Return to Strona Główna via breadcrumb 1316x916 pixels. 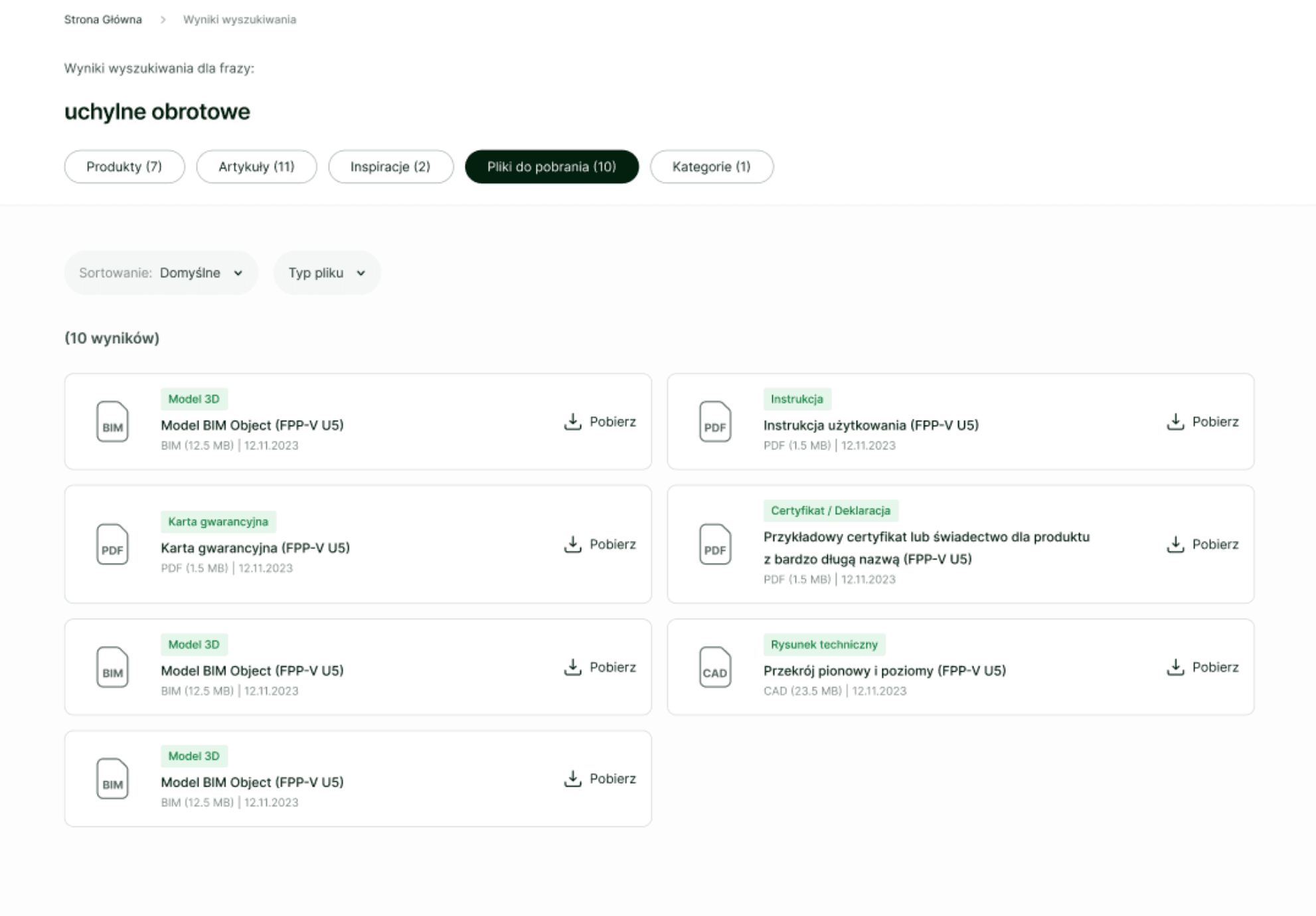pos(103,20)
